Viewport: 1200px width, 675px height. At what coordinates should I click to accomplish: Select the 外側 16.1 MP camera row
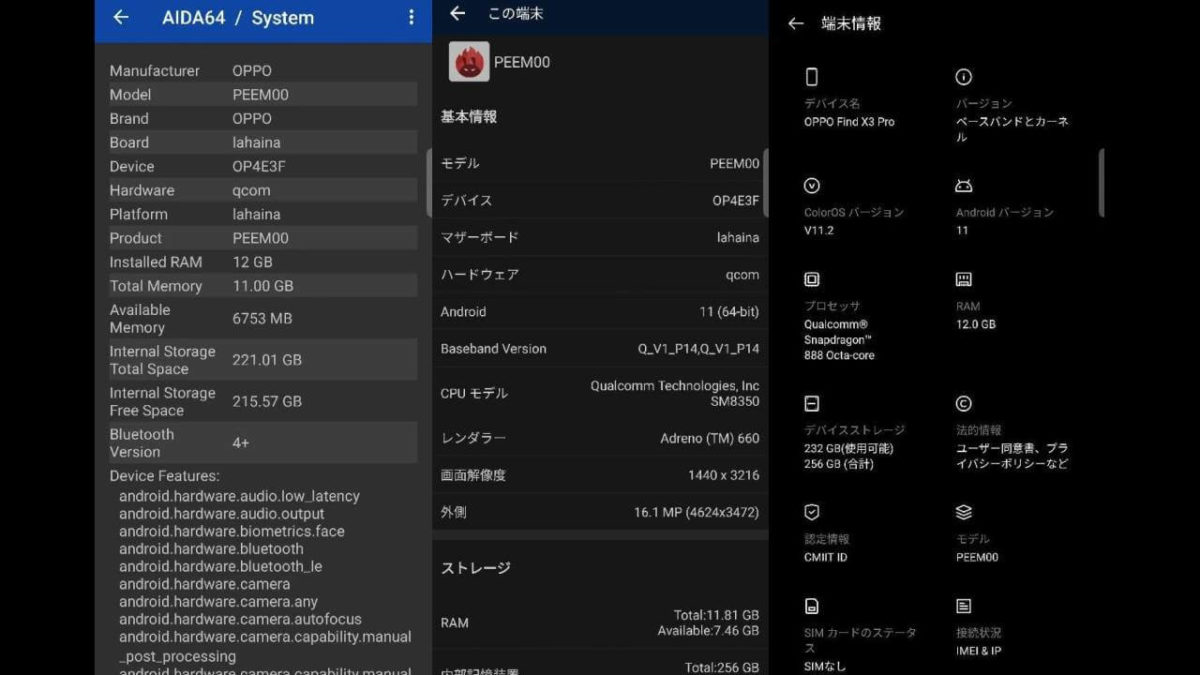[x=600, y=512]
